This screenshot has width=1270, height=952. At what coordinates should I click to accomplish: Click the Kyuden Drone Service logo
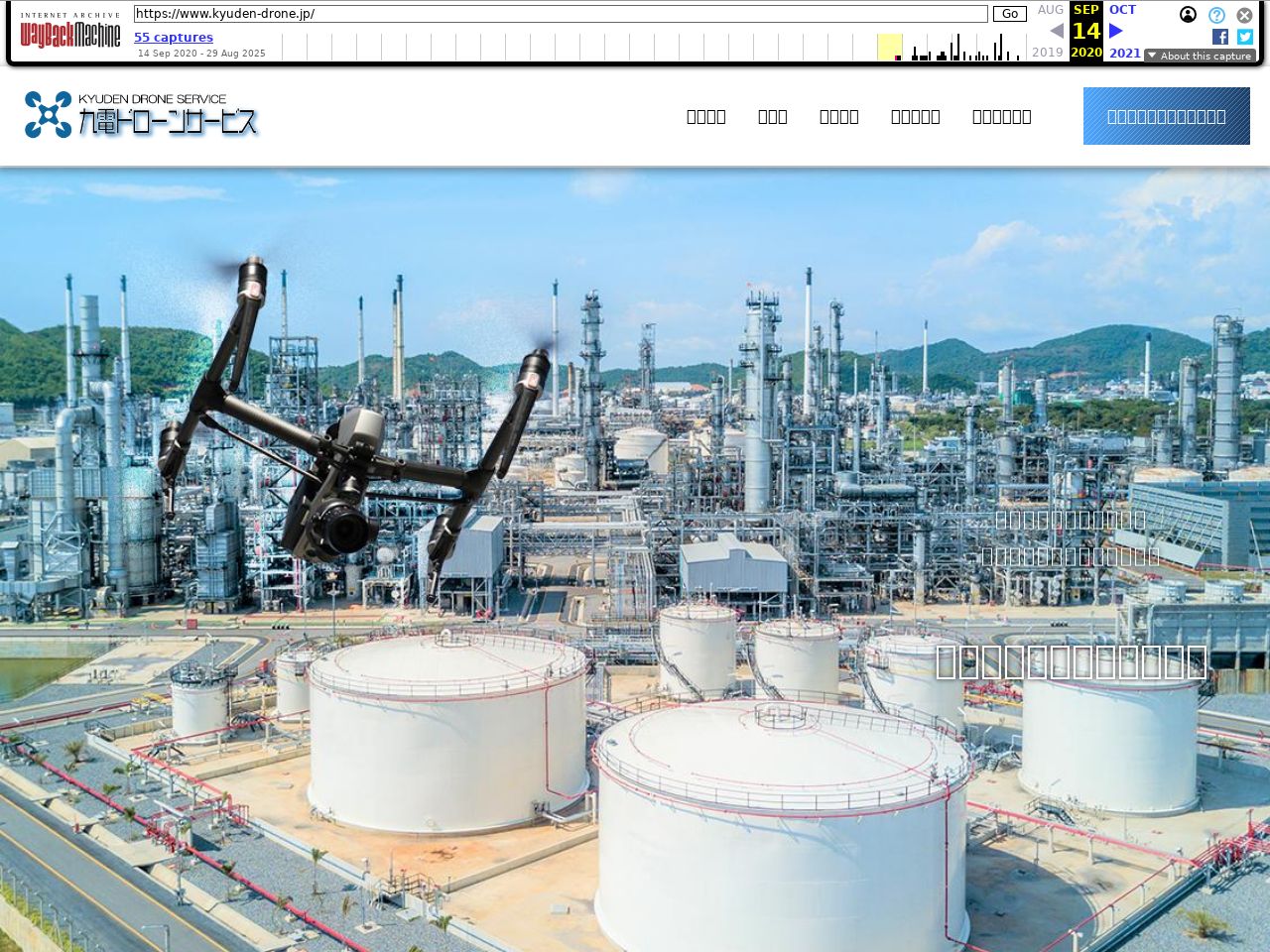[x=141, y=115]
